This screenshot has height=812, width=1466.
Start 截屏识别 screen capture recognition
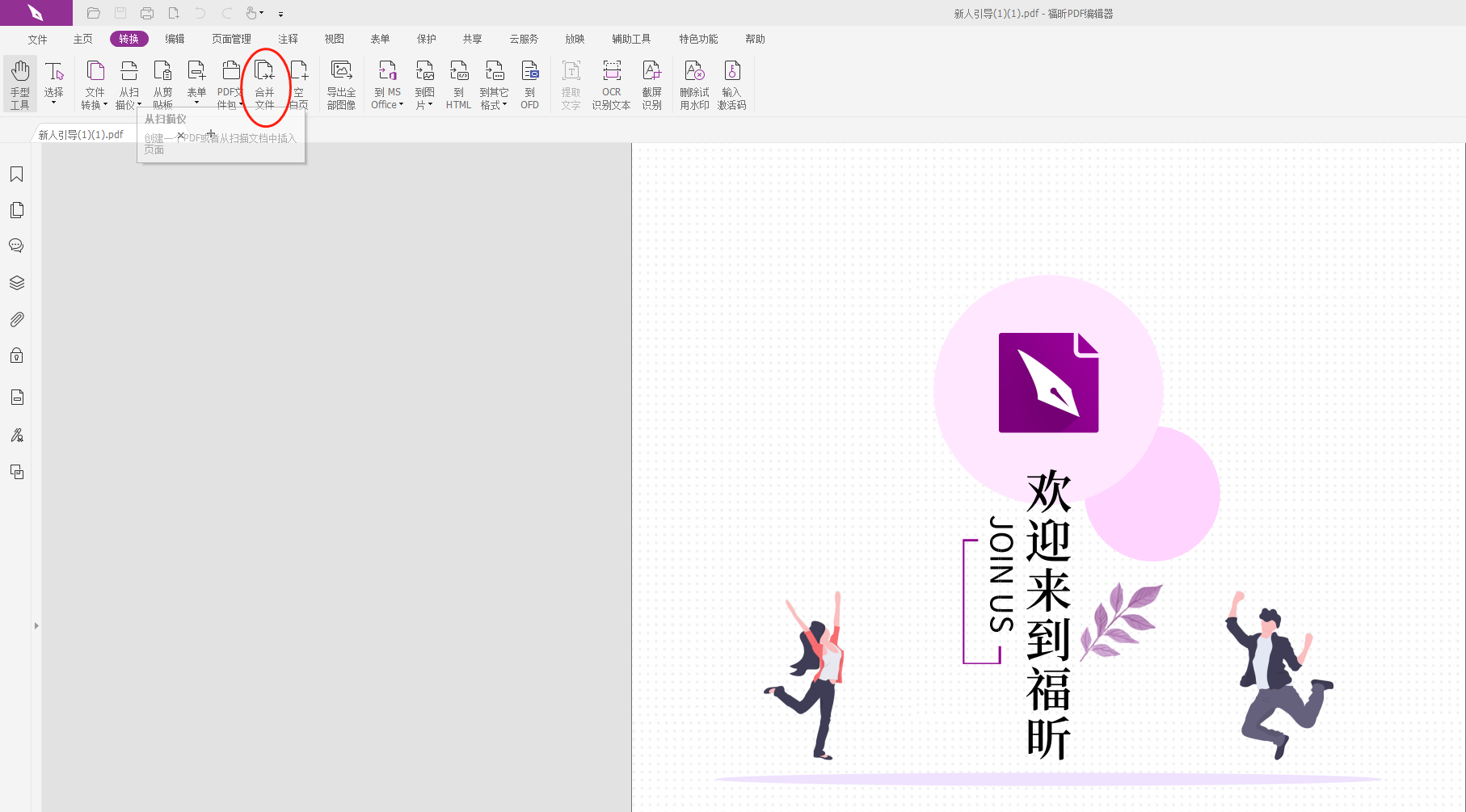[652, 83]
